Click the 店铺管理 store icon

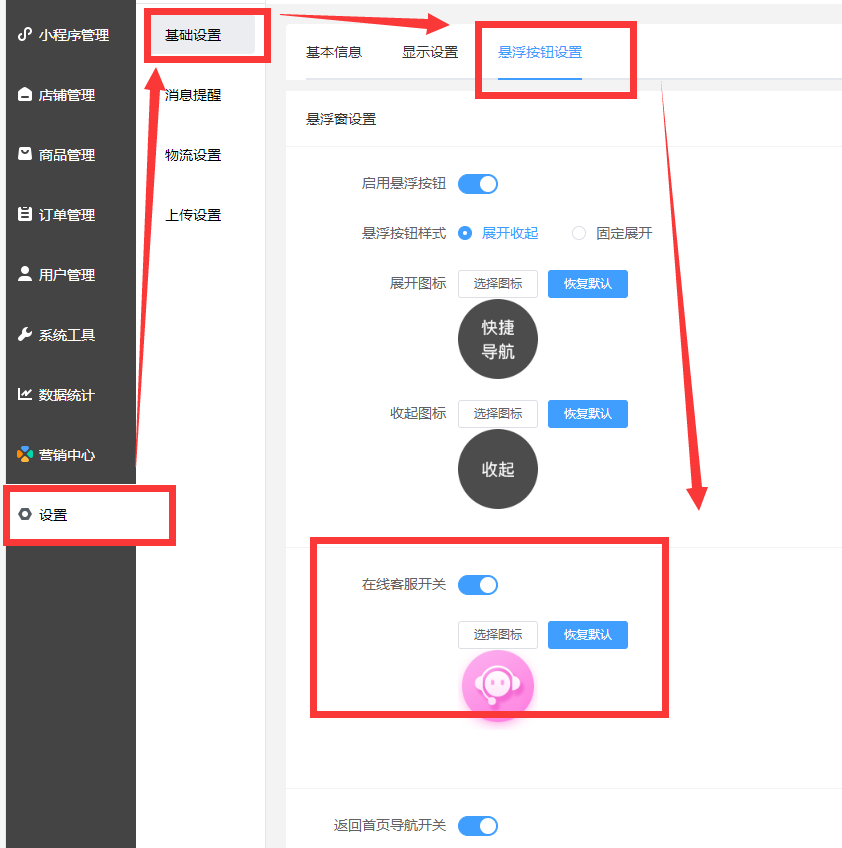pos(24,95)
